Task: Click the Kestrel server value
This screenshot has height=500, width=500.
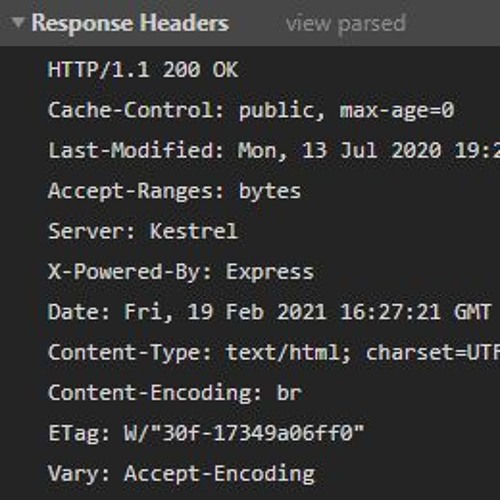Action: click(x=194, y=231)
